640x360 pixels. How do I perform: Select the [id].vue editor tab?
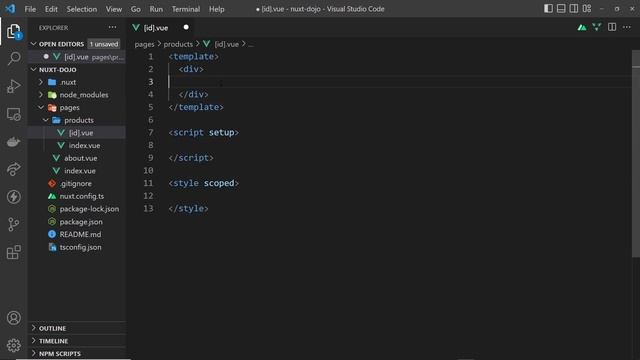click(161, 27)
